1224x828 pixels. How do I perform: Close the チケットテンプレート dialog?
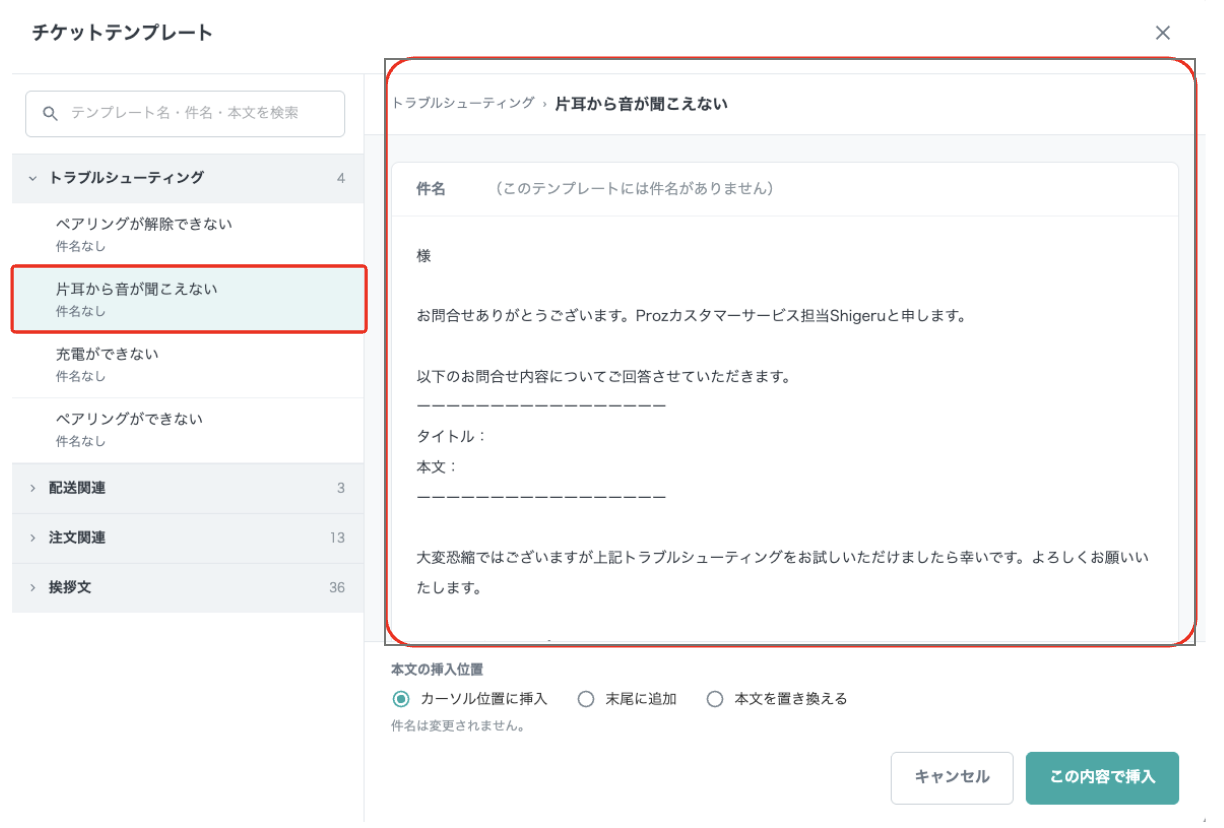pos(1163,33)
